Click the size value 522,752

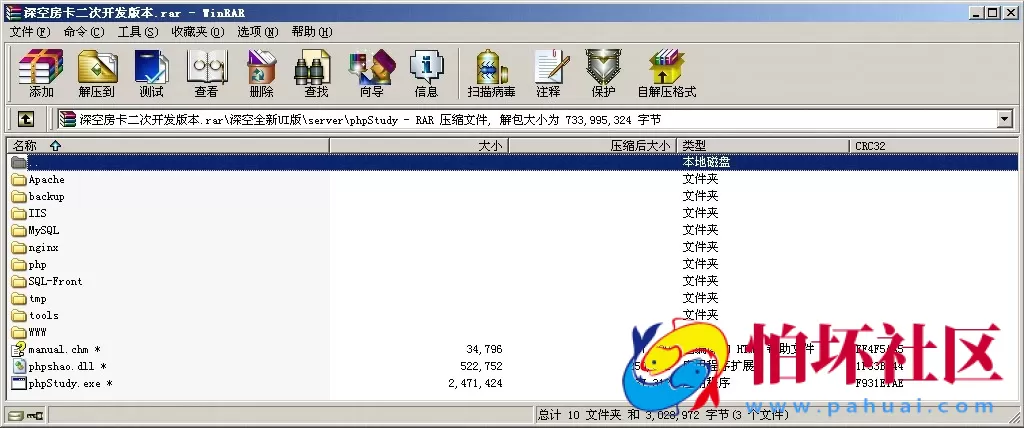[x=481, y=367]
